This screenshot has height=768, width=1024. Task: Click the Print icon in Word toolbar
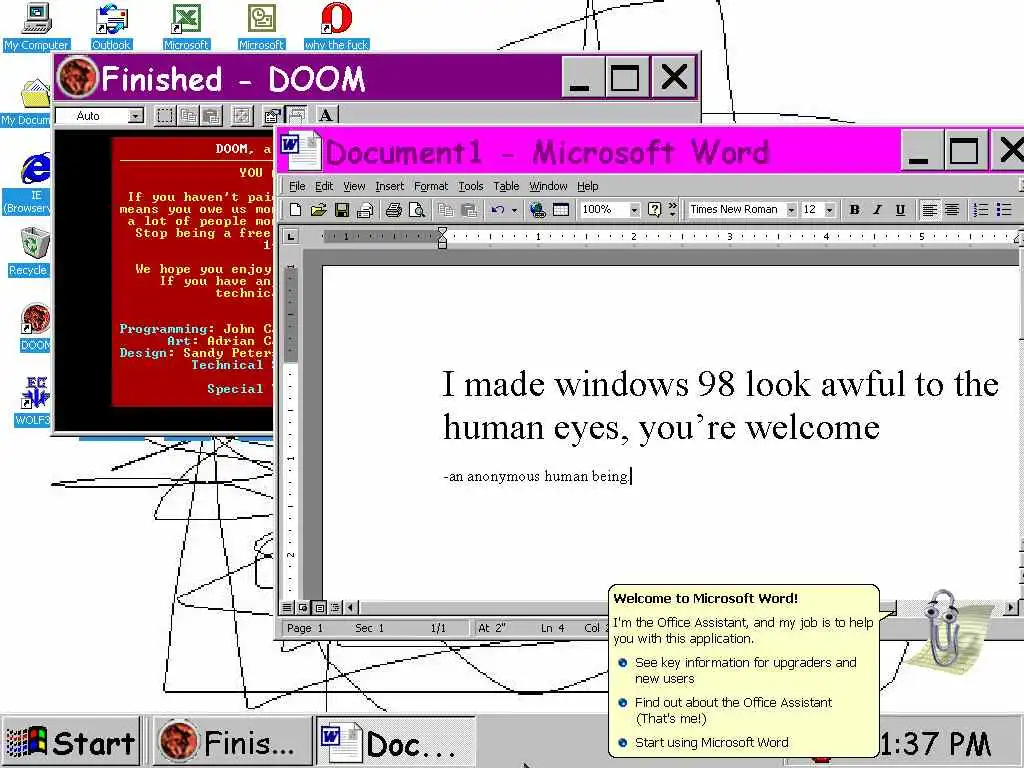[393, 210]
